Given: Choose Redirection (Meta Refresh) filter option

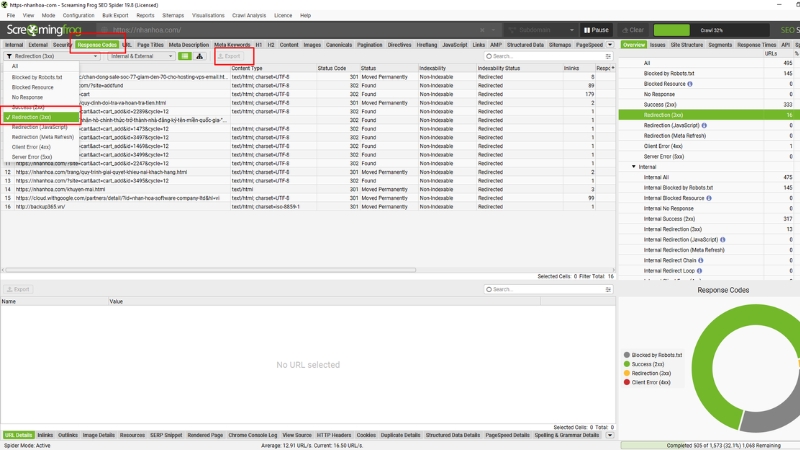Looking at the screenshot, I should point(41,137).
